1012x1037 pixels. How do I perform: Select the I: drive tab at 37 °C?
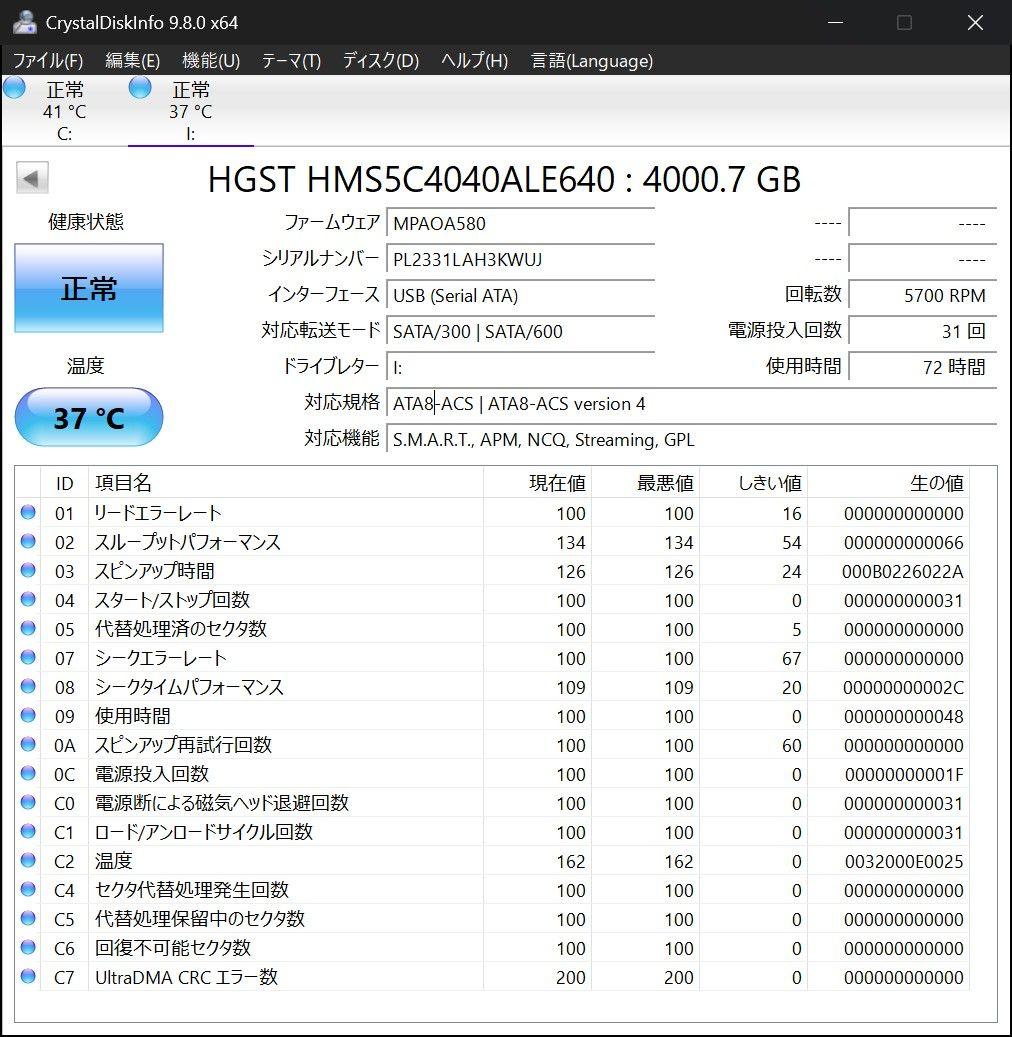(190, 111)
